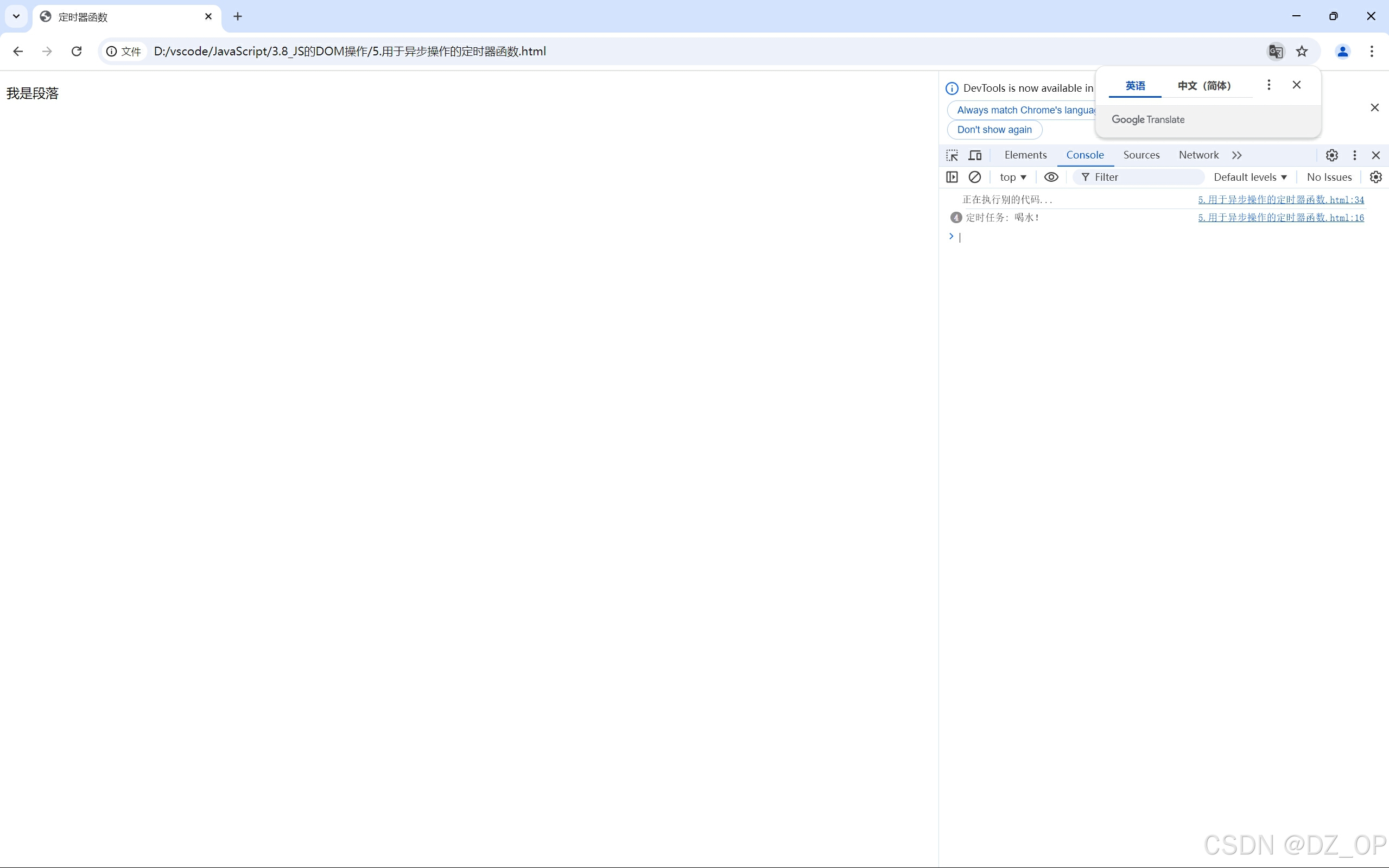Switch to the Elements tab
This screenshot has width=1389, height=868.
tap(1025, 155)
